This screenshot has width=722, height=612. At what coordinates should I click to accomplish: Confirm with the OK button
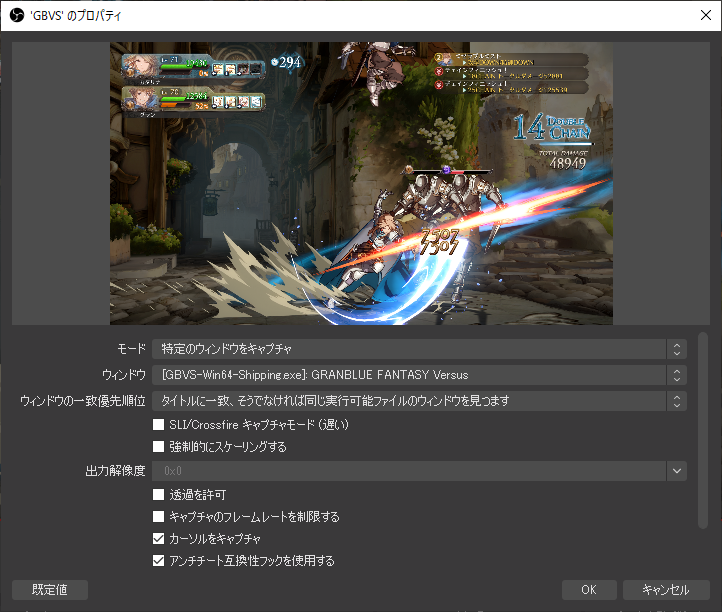click(x=589, y=590)
